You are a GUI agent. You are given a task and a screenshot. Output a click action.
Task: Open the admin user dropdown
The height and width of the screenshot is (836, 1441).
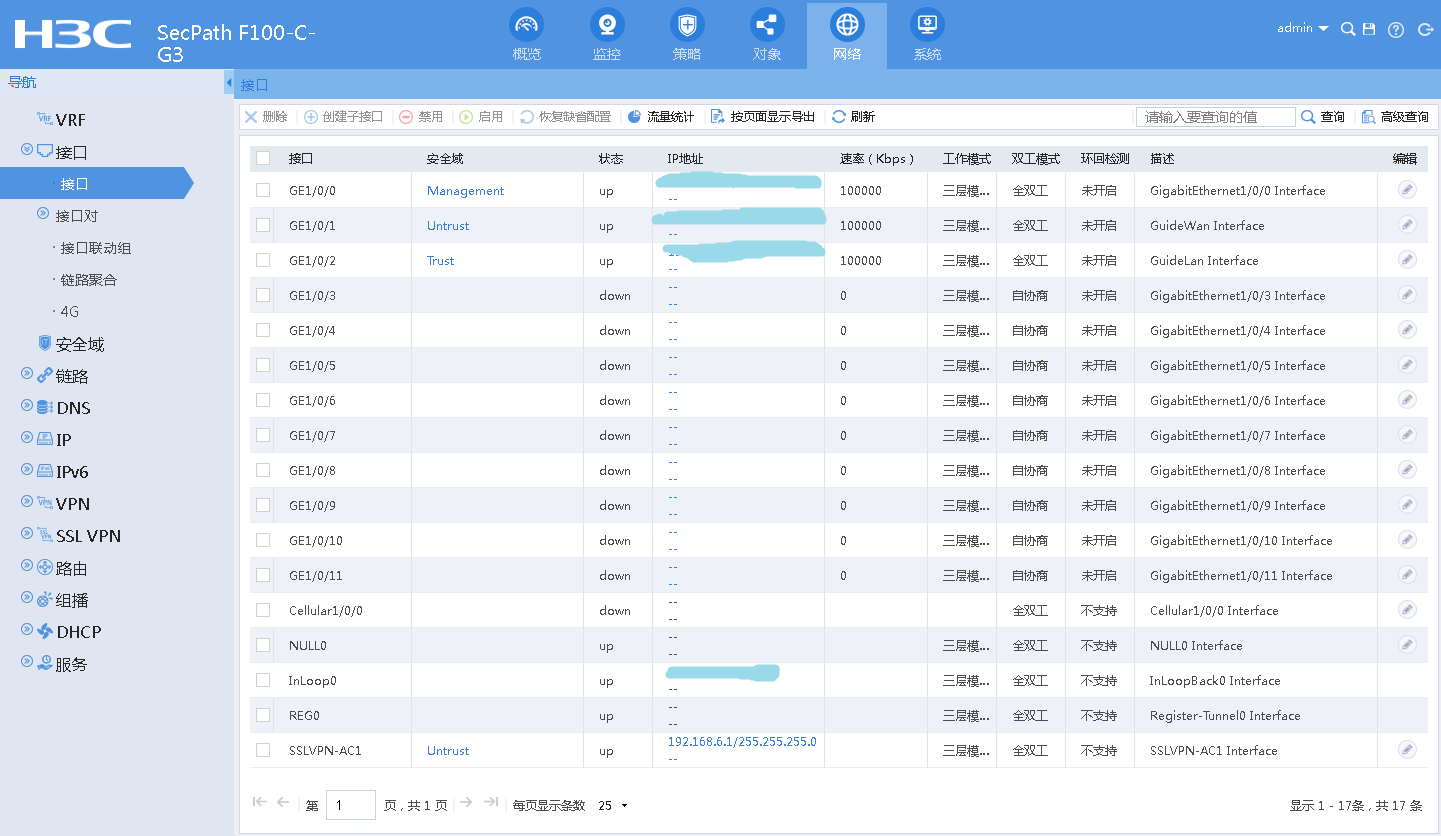pos(1302,29)
